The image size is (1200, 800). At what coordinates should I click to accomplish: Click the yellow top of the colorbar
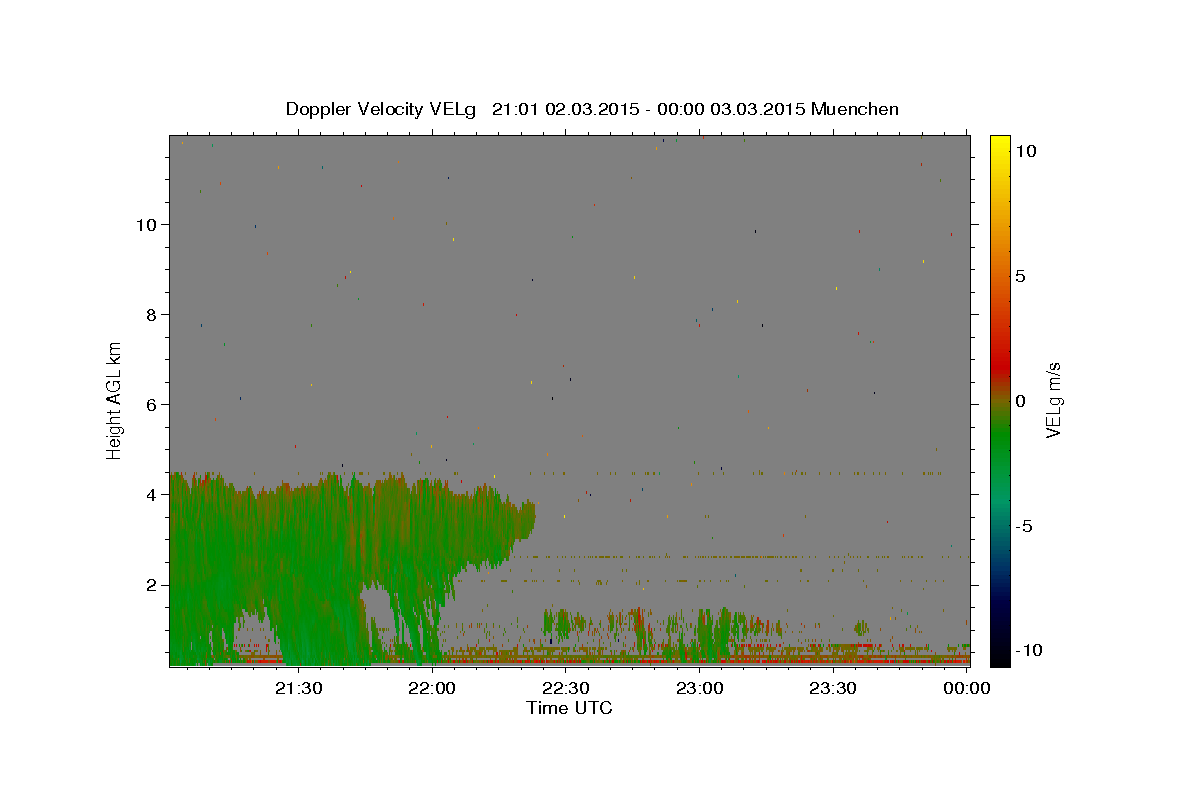coord(1000,145)
